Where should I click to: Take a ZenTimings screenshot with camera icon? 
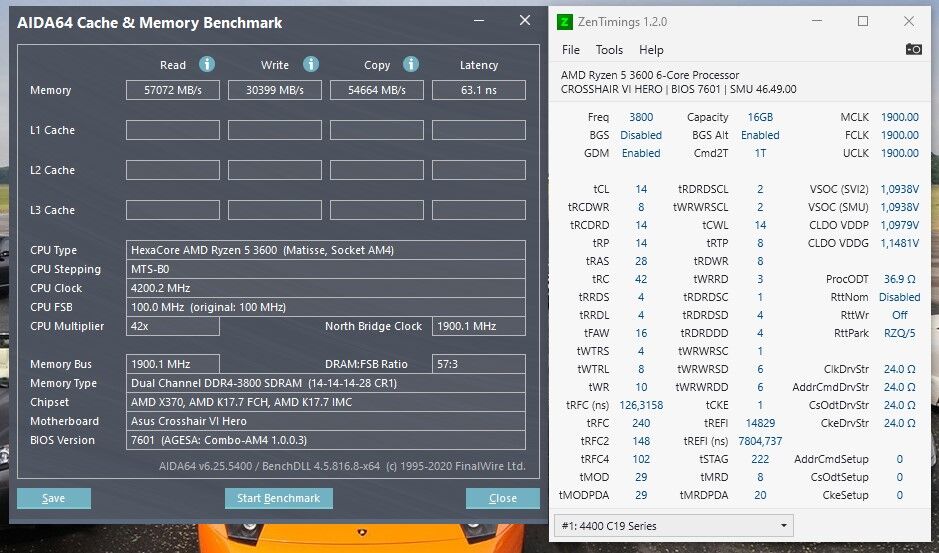[913, 49]
